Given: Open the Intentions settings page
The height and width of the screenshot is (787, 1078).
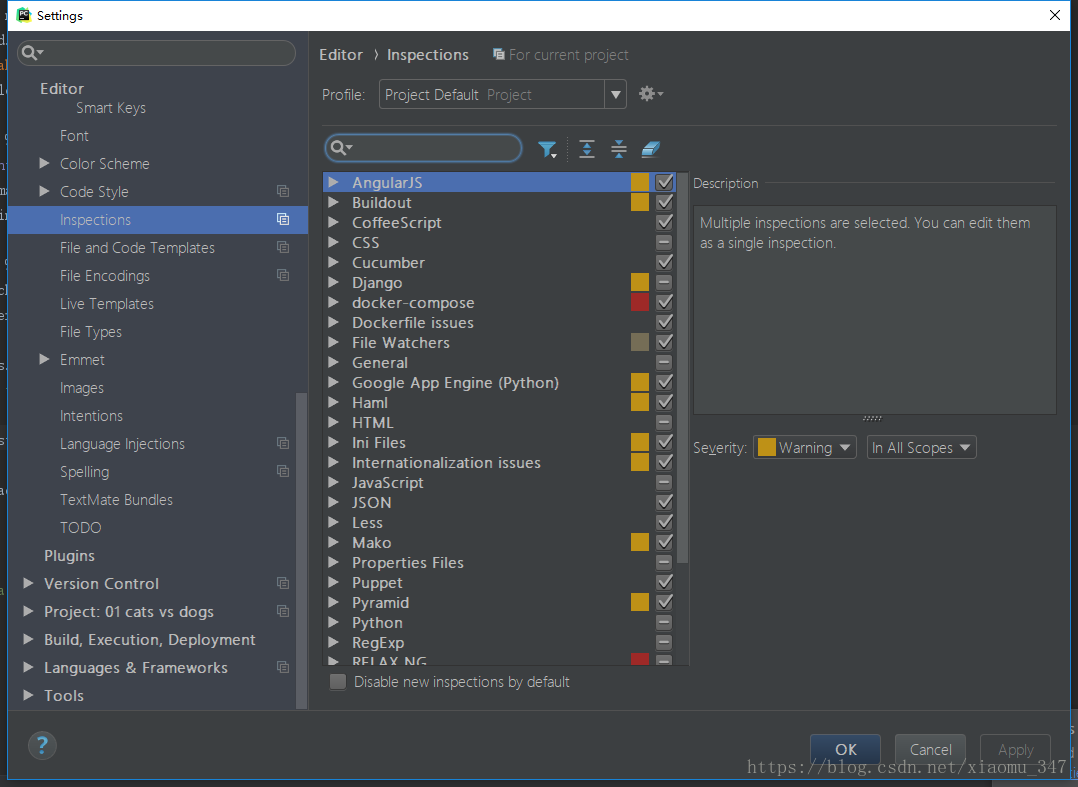Looking at the screenshot, I should point(91,415).
